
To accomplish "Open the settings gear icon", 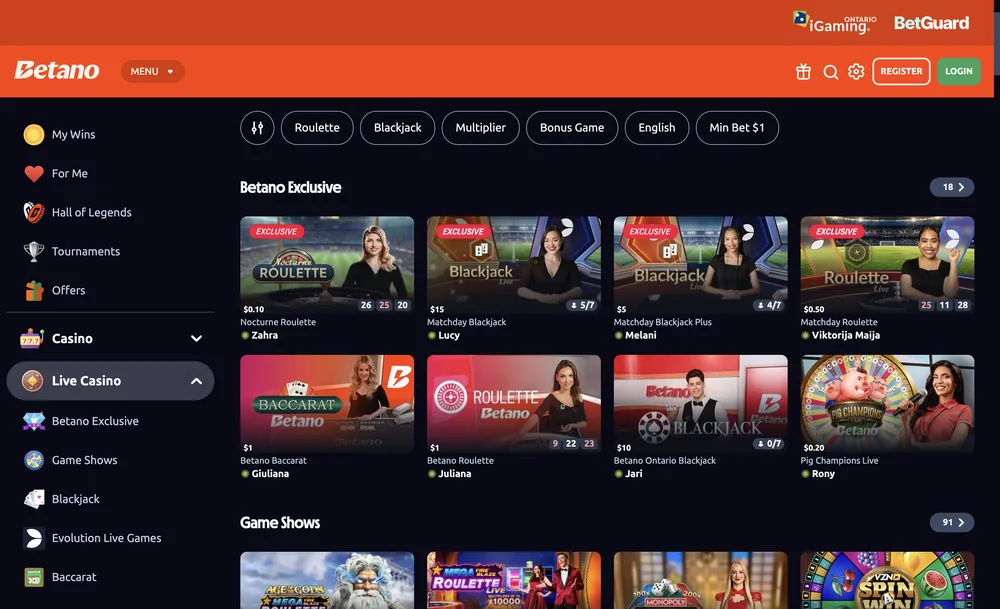I will coord(856,71).
